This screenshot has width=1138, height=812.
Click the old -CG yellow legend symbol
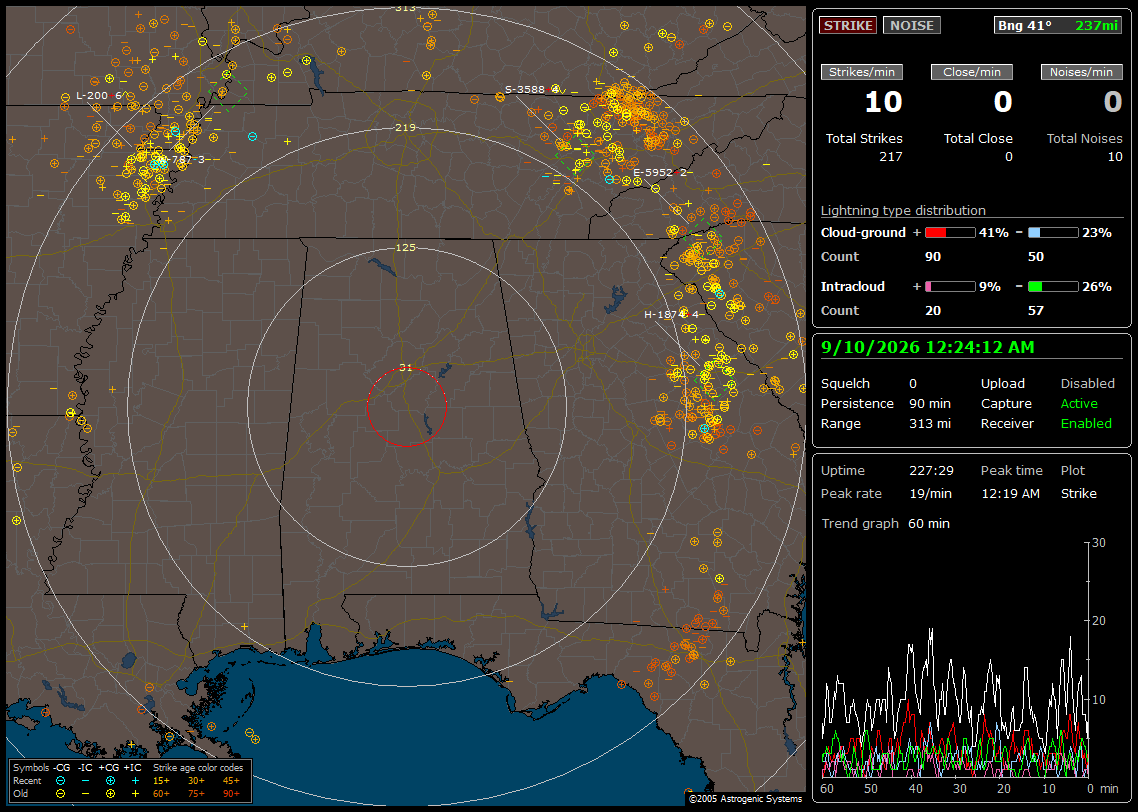click(x=61, y=794)
